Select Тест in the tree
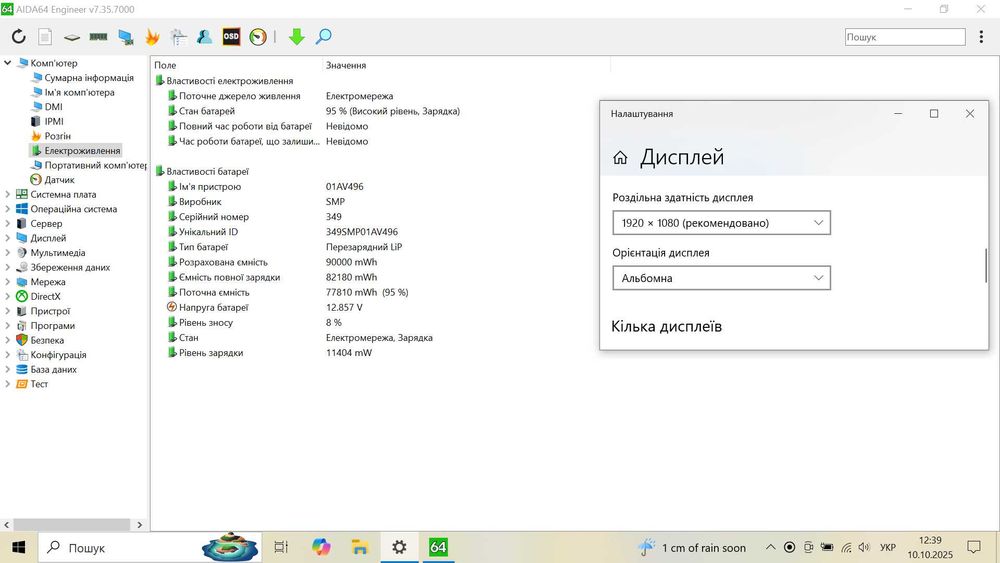This screenshot has width=1000, height=563. (39, 384)
